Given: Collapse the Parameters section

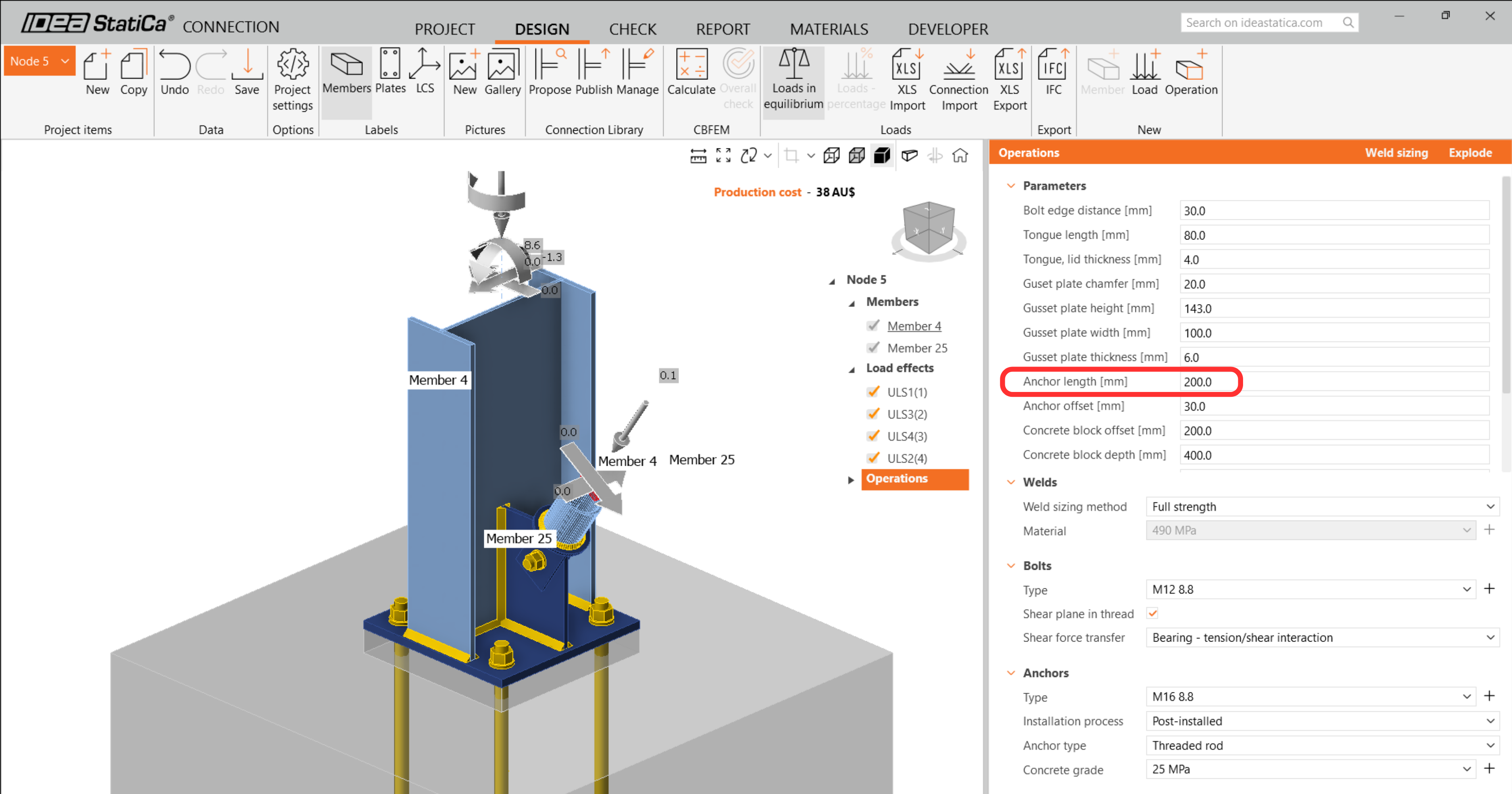Looking at the screenshot, I should click(1011, 185).
